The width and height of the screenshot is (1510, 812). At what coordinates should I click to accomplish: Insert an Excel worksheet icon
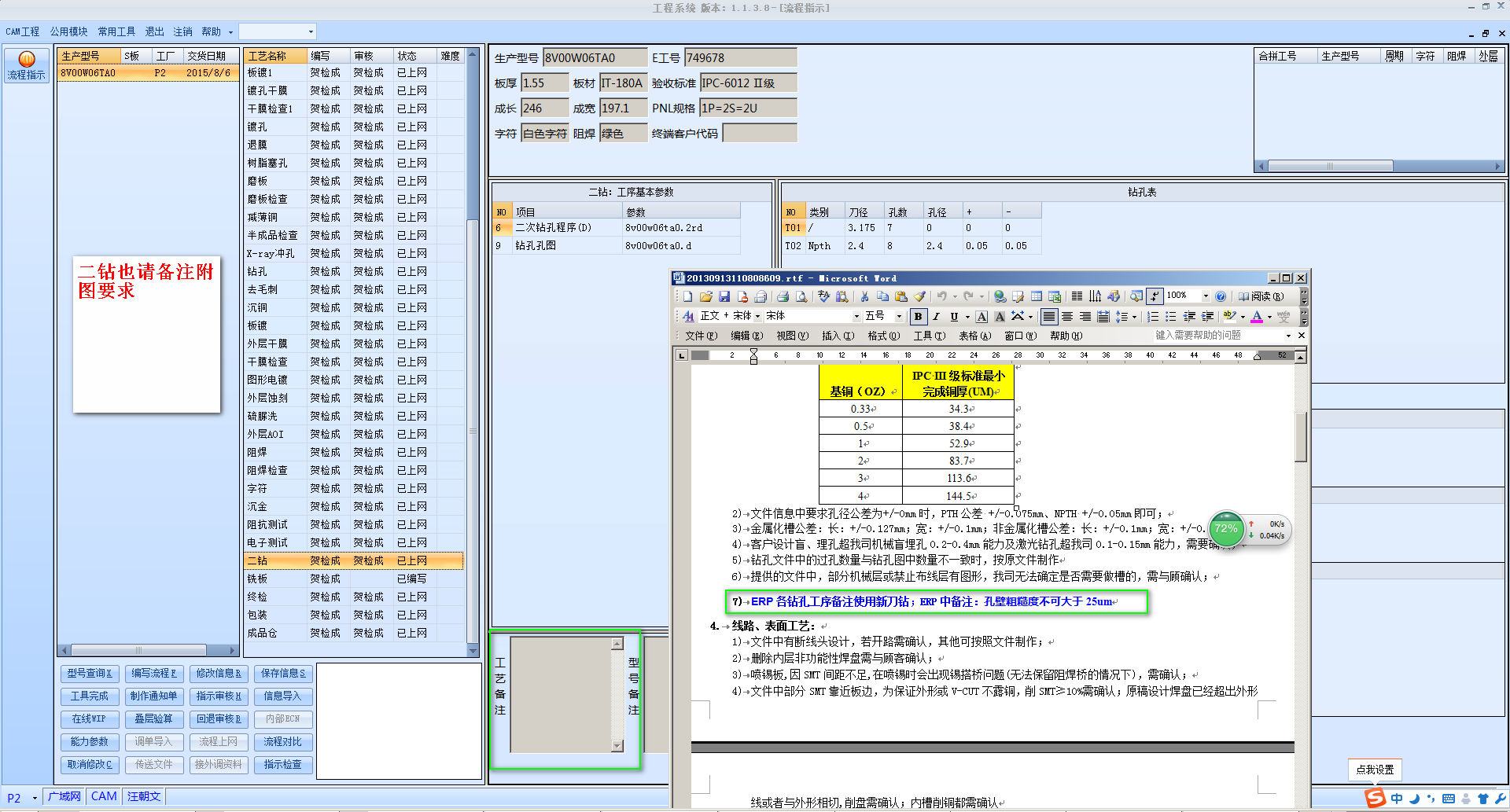click(1055, 296)
